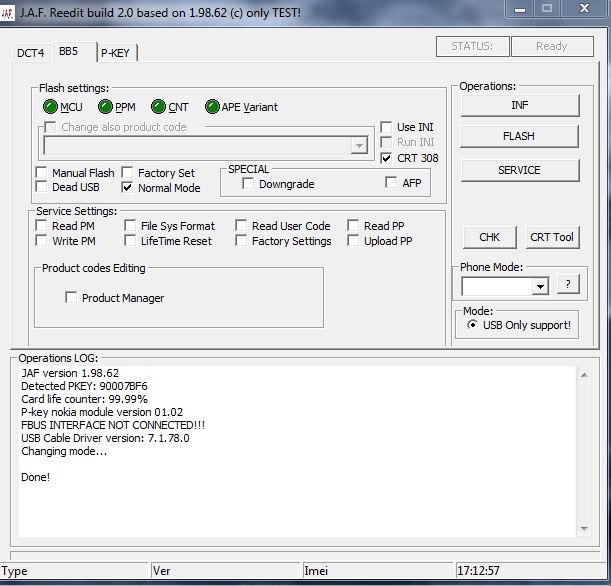Toggle the Normal Mode checkbox
The image size is (611, 586).
click(127, 187)
